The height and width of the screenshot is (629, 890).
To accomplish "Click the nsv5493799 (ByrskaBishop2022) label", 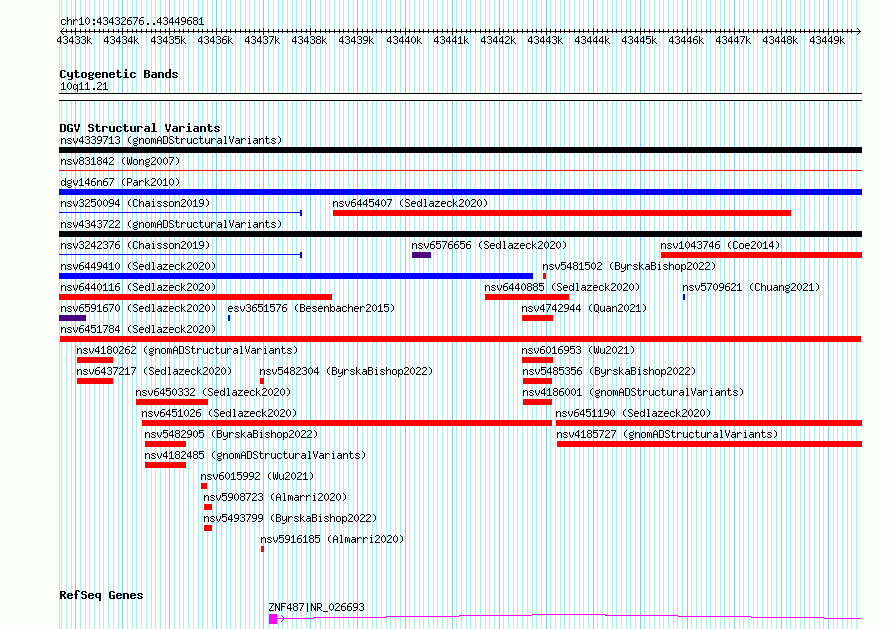I will tap(289, 518).
